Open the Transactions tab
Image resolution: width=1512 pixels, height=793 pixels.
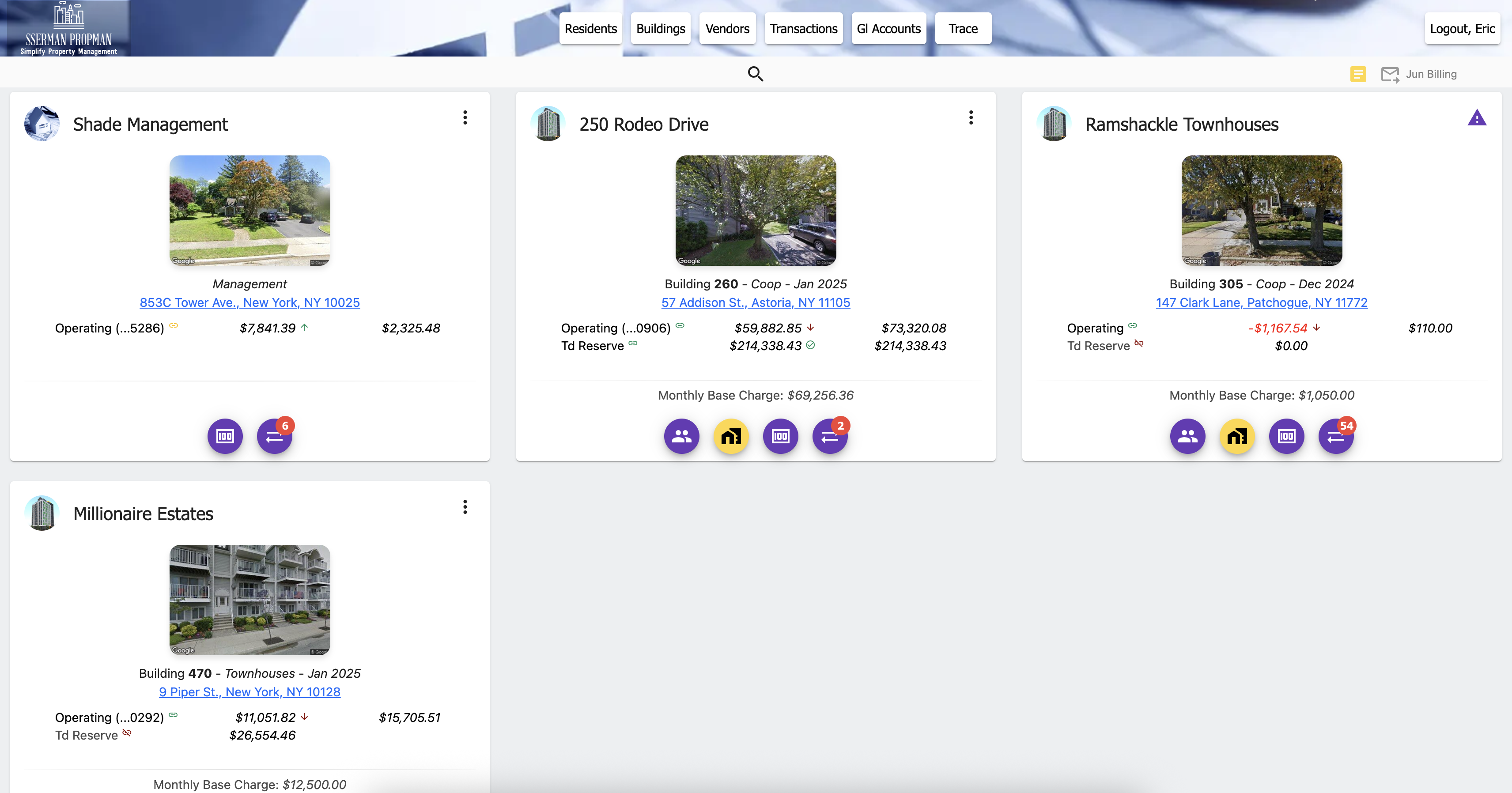click(x=804, y=28)
